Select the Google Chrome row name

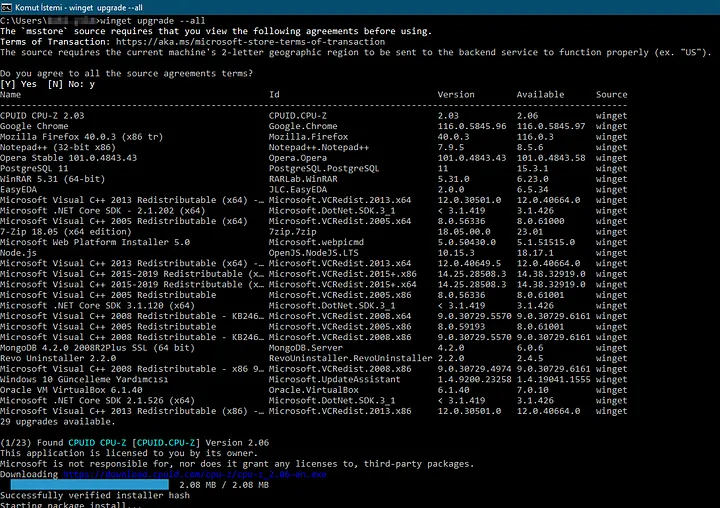tap(37, 127)
